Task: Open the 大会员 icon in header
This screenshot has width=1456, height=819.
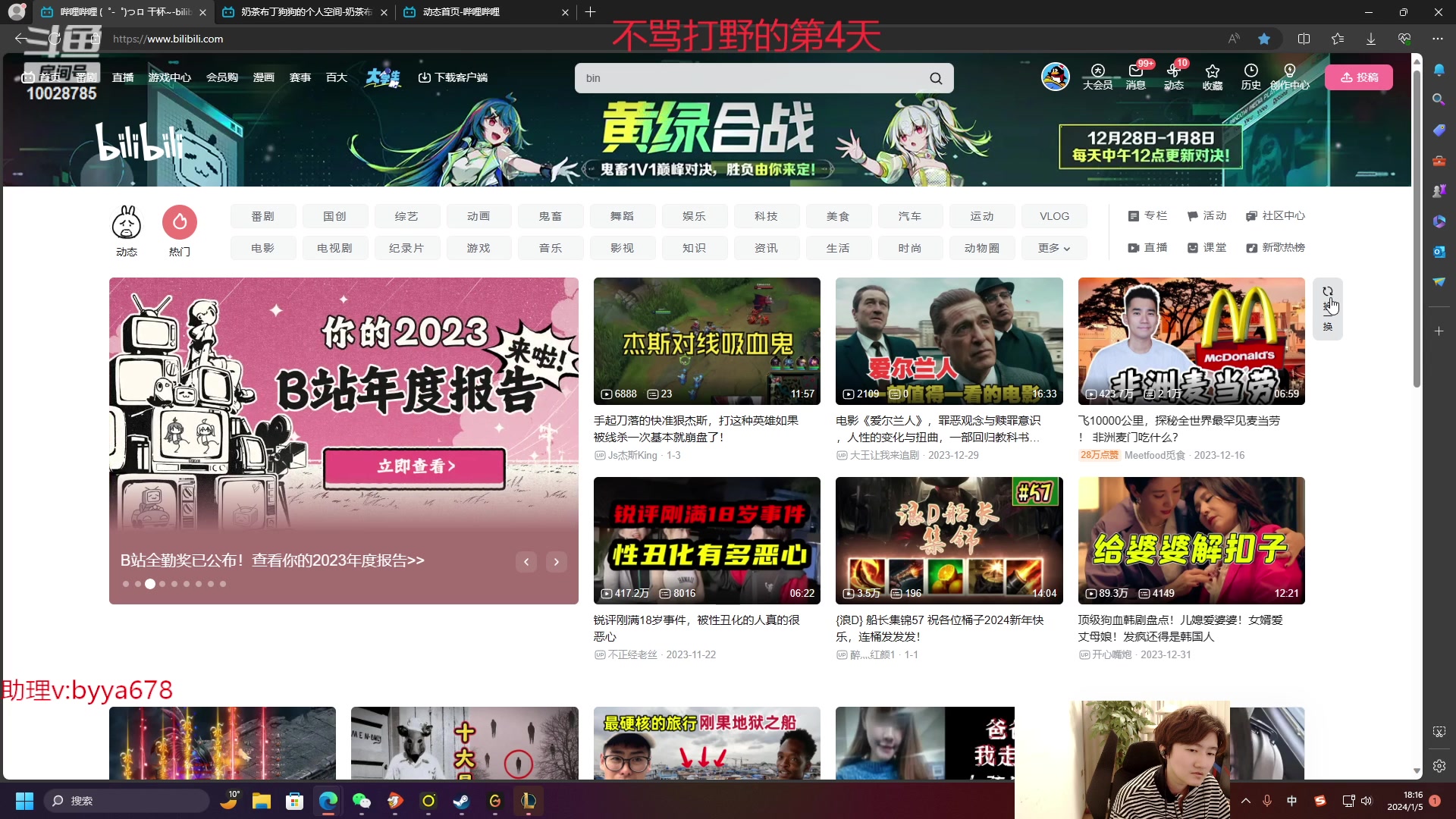Action: tap(1097, 77)
